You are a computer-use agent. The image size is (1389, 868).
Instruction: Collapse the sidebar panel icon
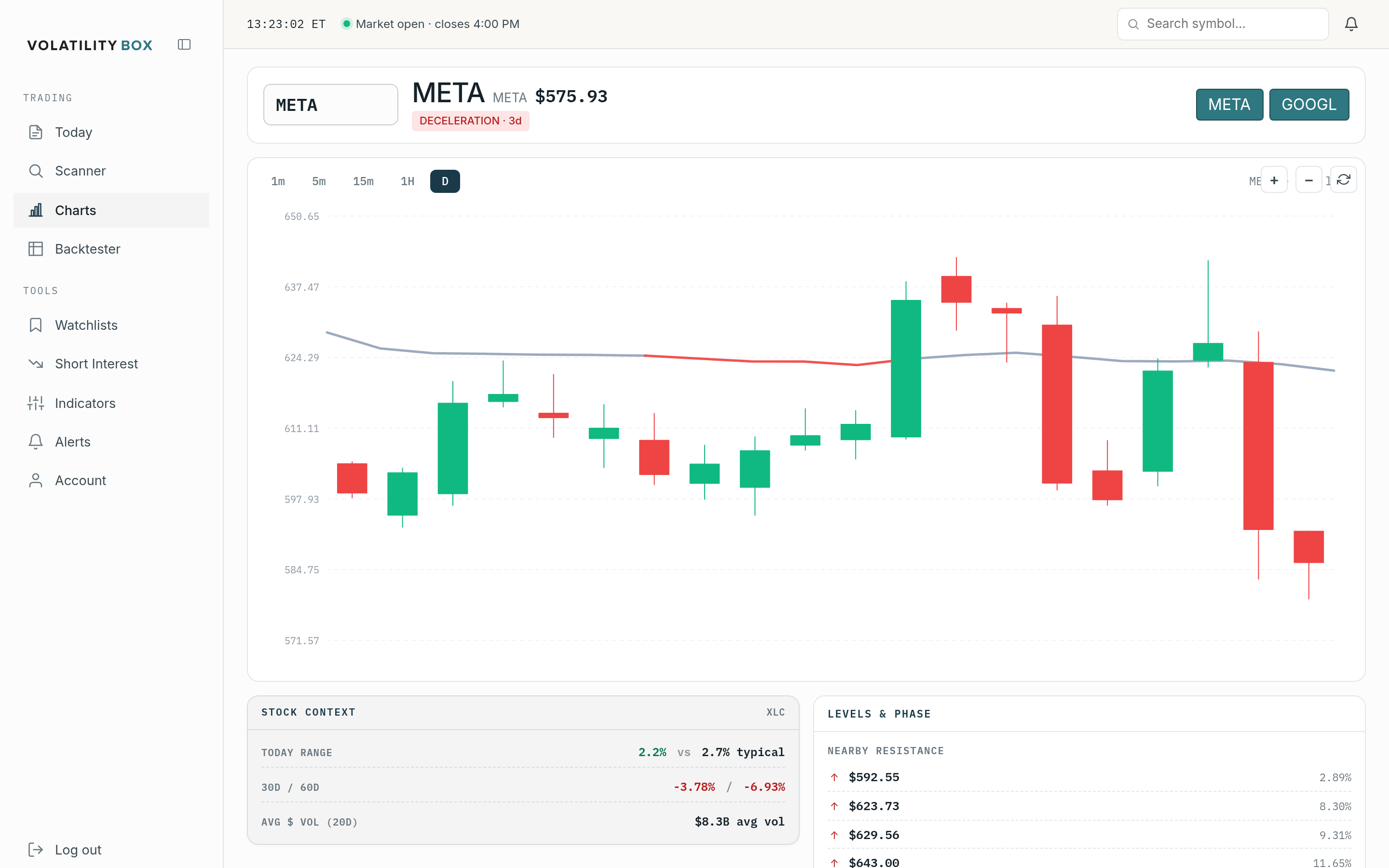tap(184, 45)
